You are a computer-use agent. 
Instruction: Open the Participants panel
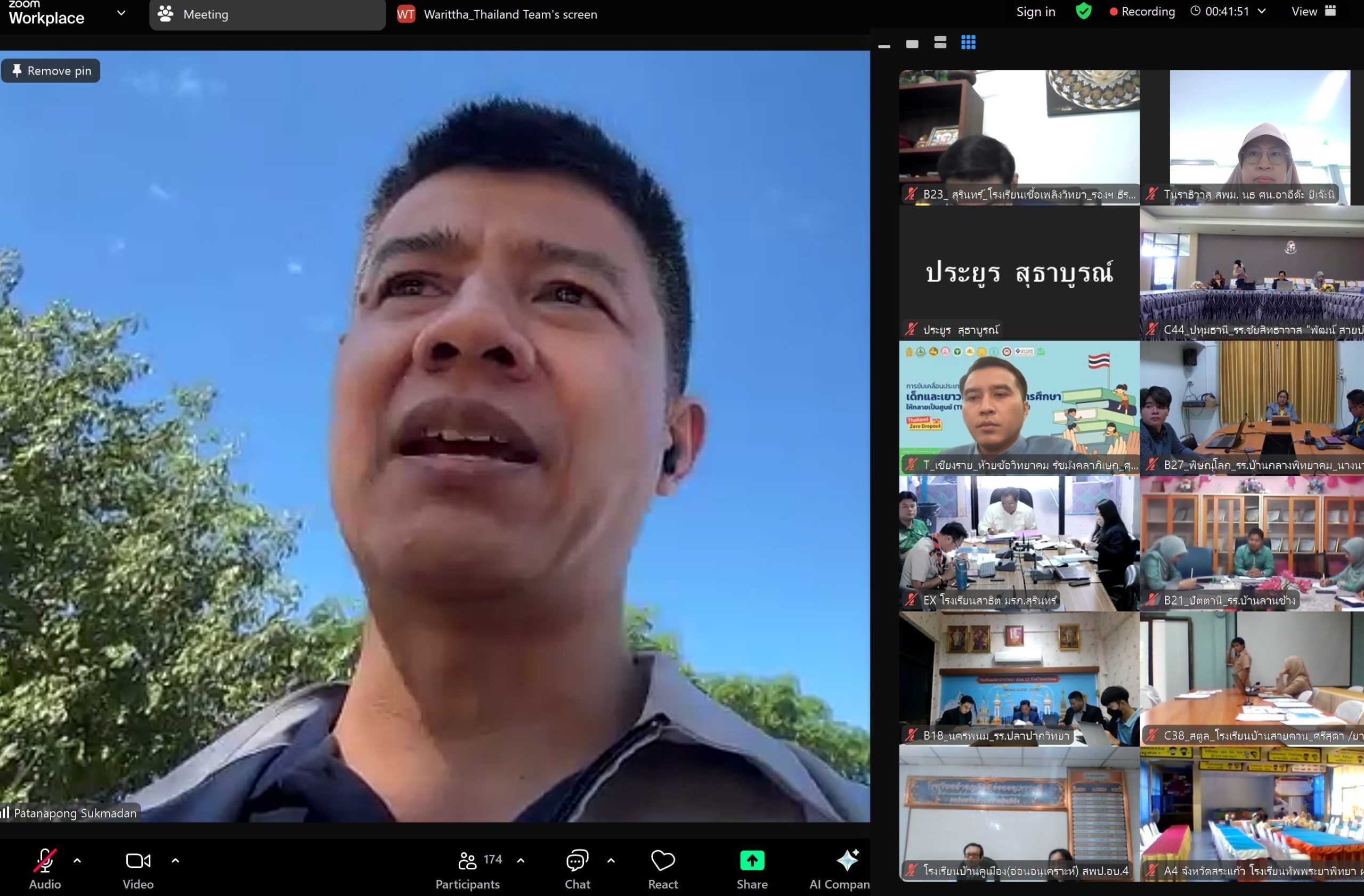tap(468, 869)
